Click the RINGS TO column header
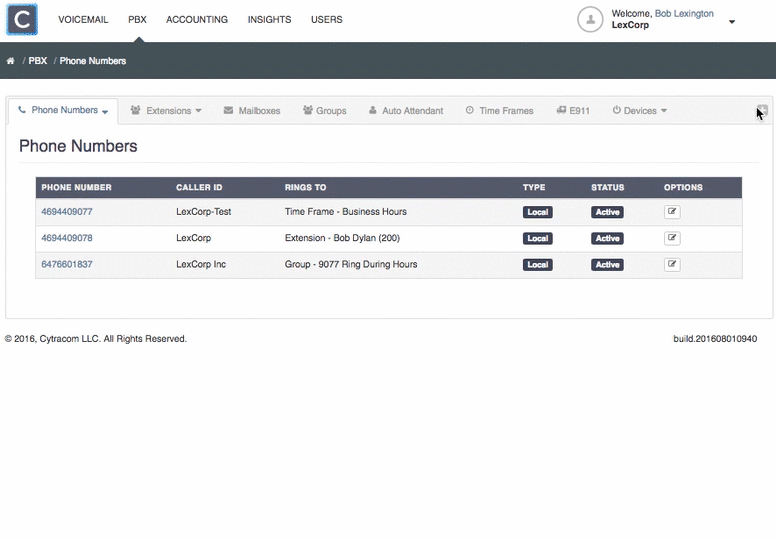Screen dimensions: 776x540 [x=305, y=188]
